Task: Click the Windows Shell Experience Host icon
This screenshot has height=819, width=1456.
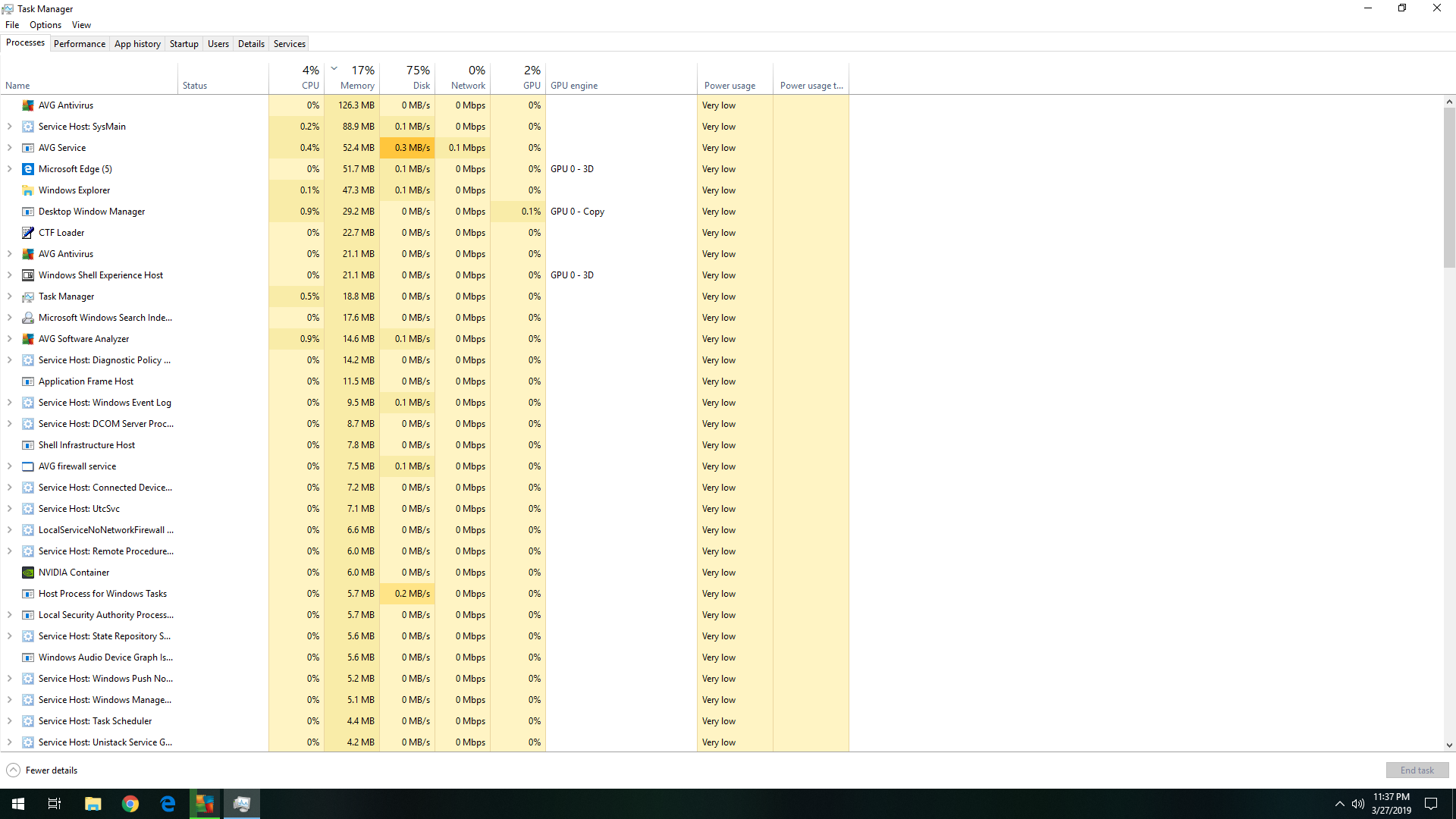Action: click(27, 274)
